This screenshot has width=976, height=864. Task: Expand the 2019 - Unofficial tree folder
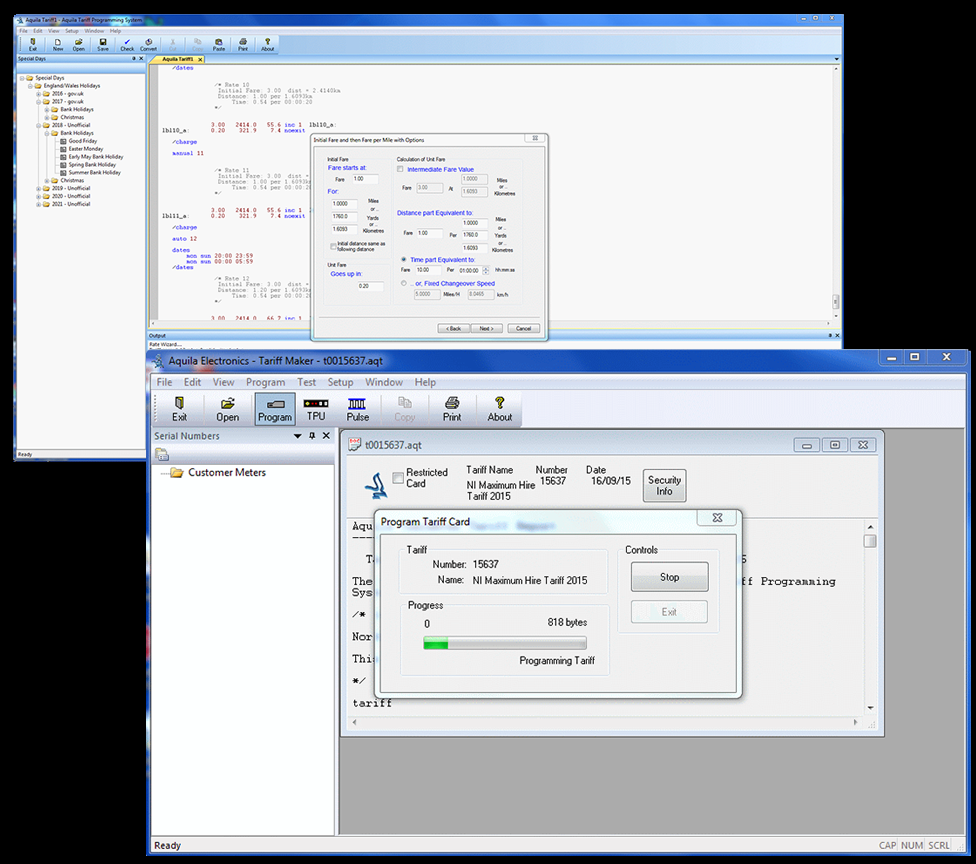pyautogui.click(x=38, y=188)
